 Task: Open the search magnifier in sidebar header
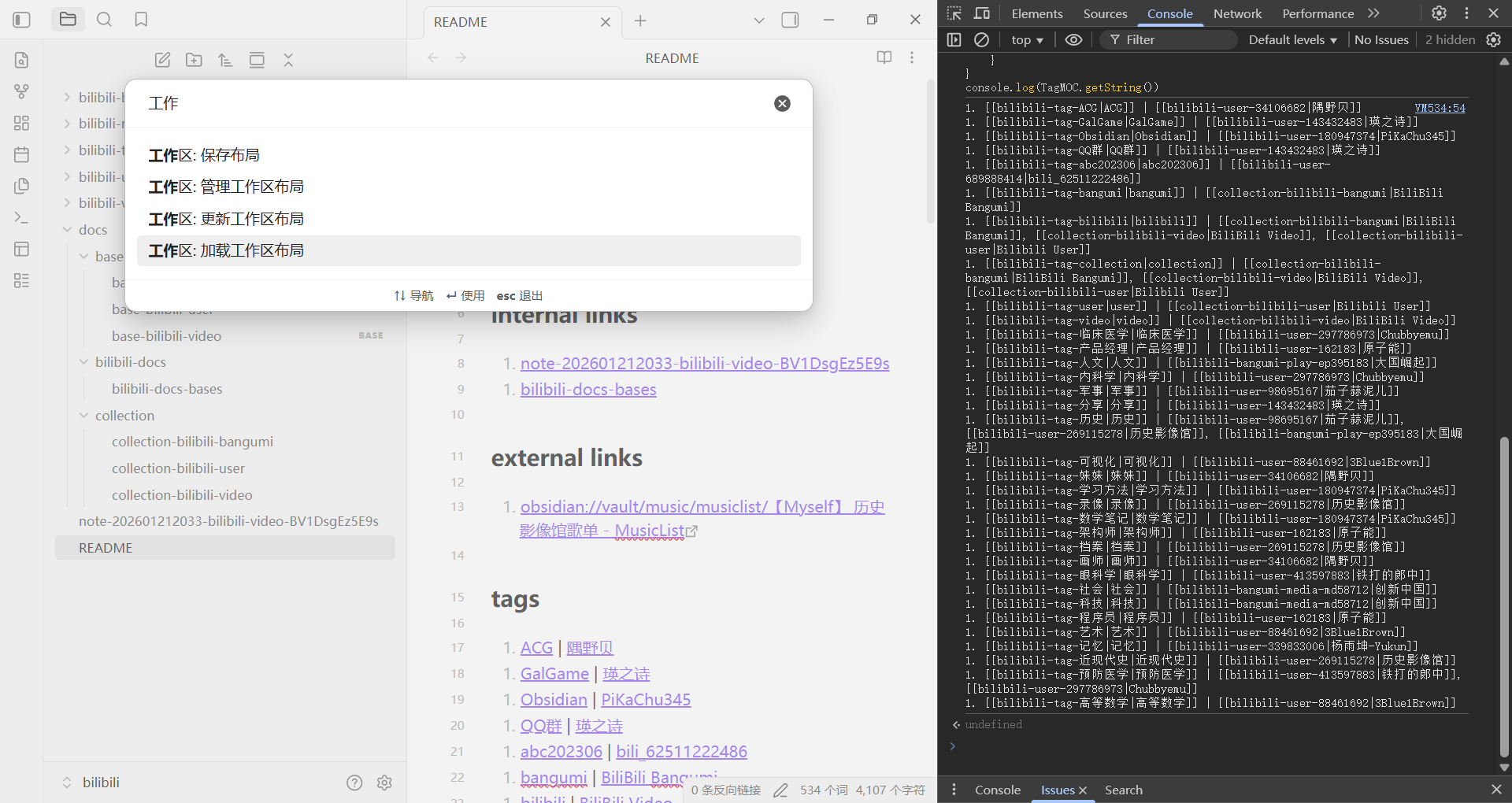(104, 20)
